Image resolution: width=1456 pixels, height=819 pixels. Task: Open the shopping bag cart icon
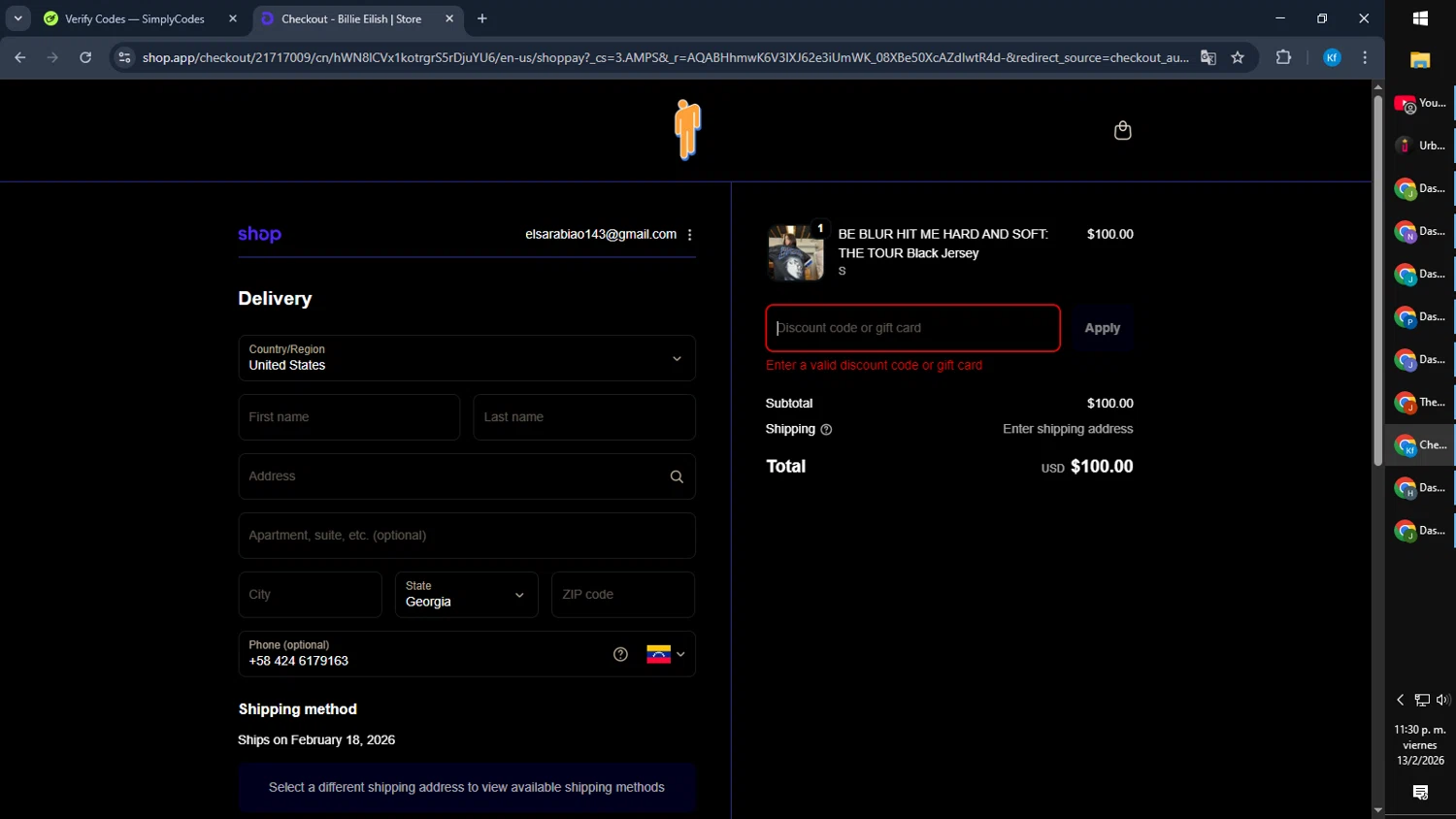(1122, 130)
